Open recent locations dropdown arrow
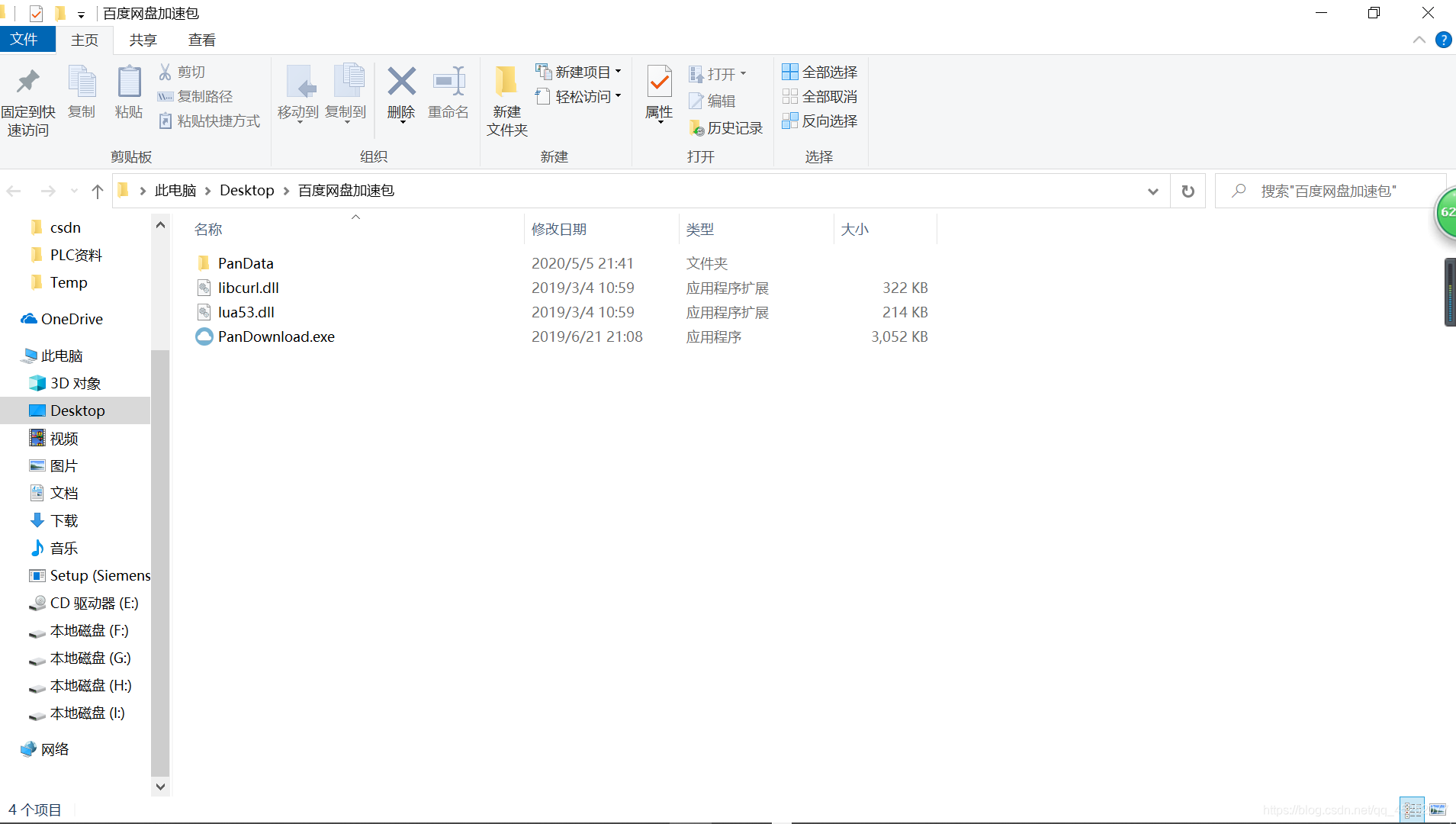This screenshot has height=824, width=1456. click(x=74, y=192)
